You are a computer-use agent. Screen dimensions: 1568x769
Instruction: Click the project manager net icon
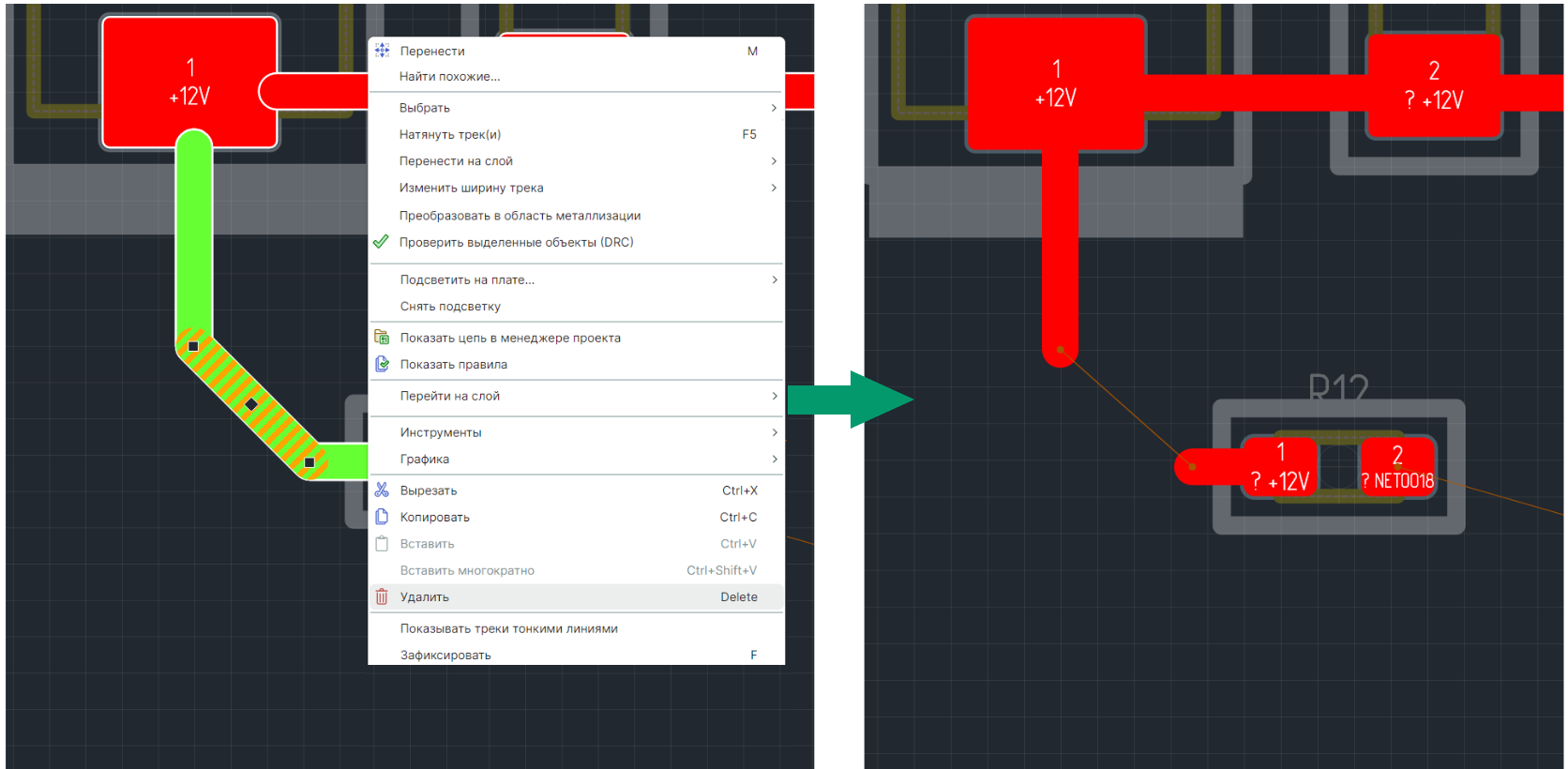(382, 338)
